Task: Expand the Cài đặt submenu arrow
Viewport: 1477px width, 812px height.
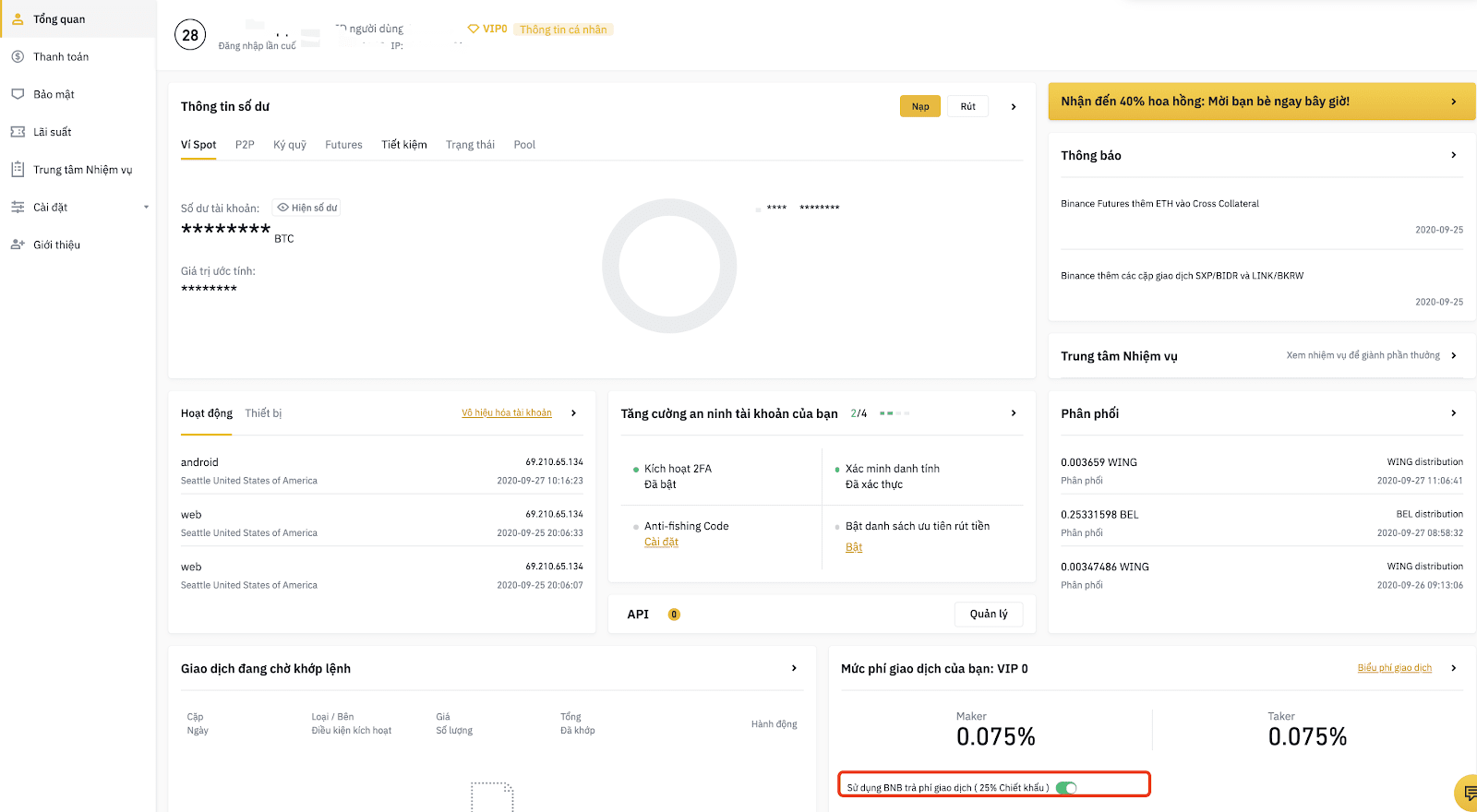Action: coord(146,207)
